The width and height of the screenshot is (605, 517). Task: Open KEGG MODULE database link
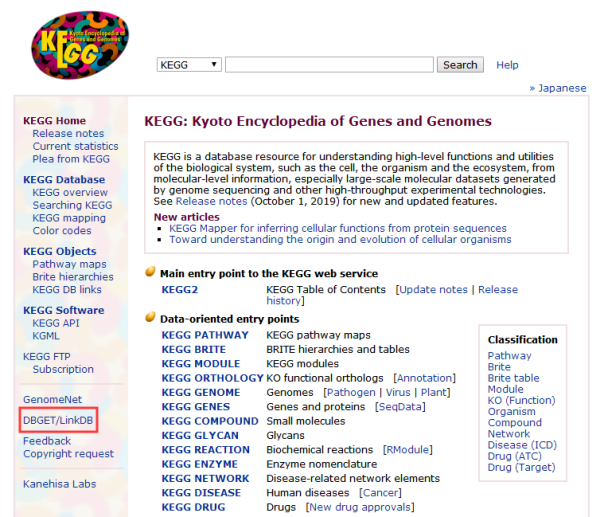pyautogui.click(x=201, y=364)
